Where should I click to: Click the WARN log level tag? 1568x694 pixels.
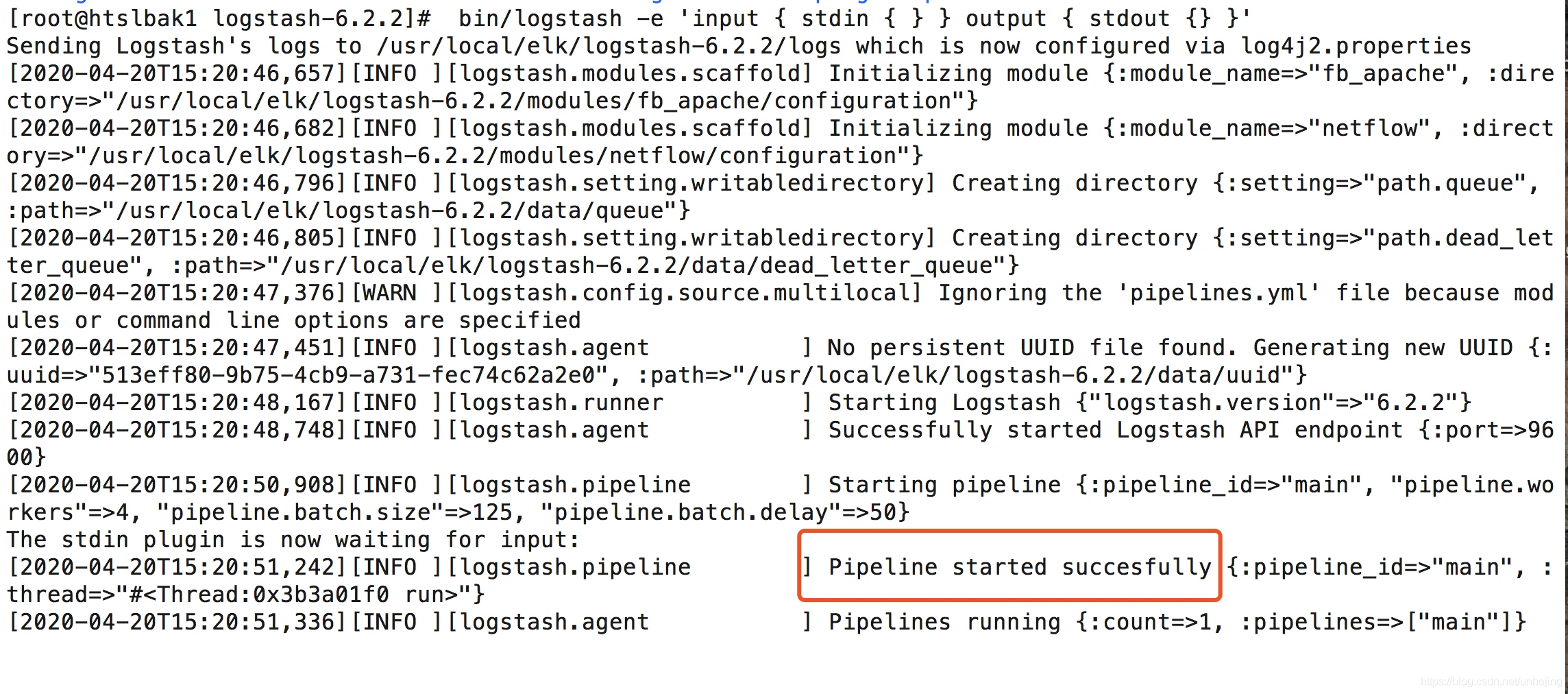tap(390, 293)
